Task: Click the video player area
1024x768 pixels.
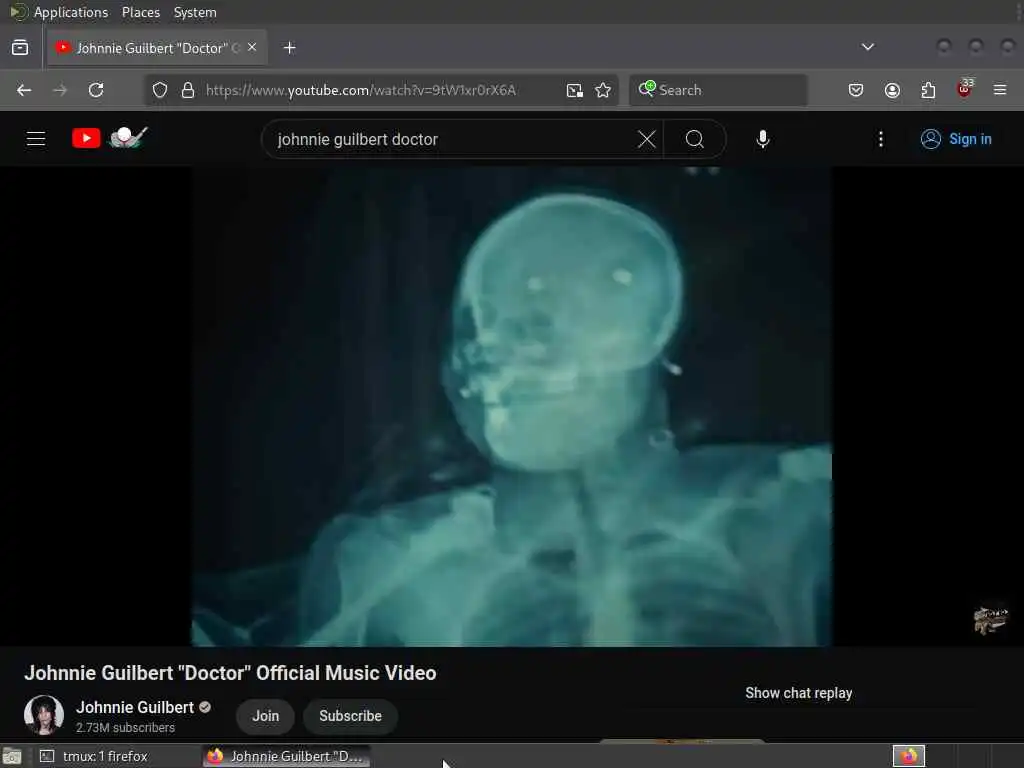Action: click(x=512, y=406)
